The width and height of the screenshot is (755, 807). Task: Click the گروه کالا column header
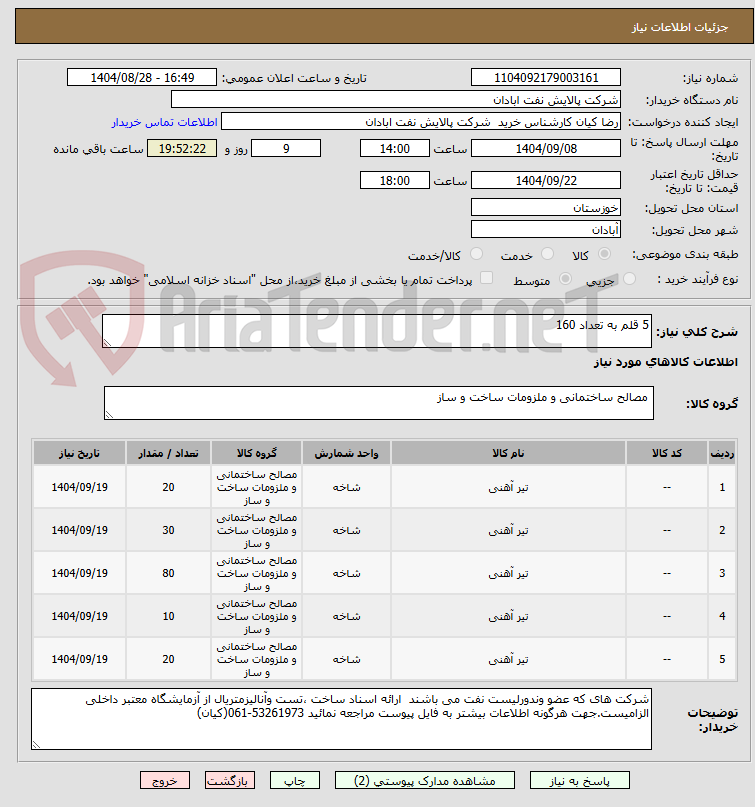[x=256, y=453]
